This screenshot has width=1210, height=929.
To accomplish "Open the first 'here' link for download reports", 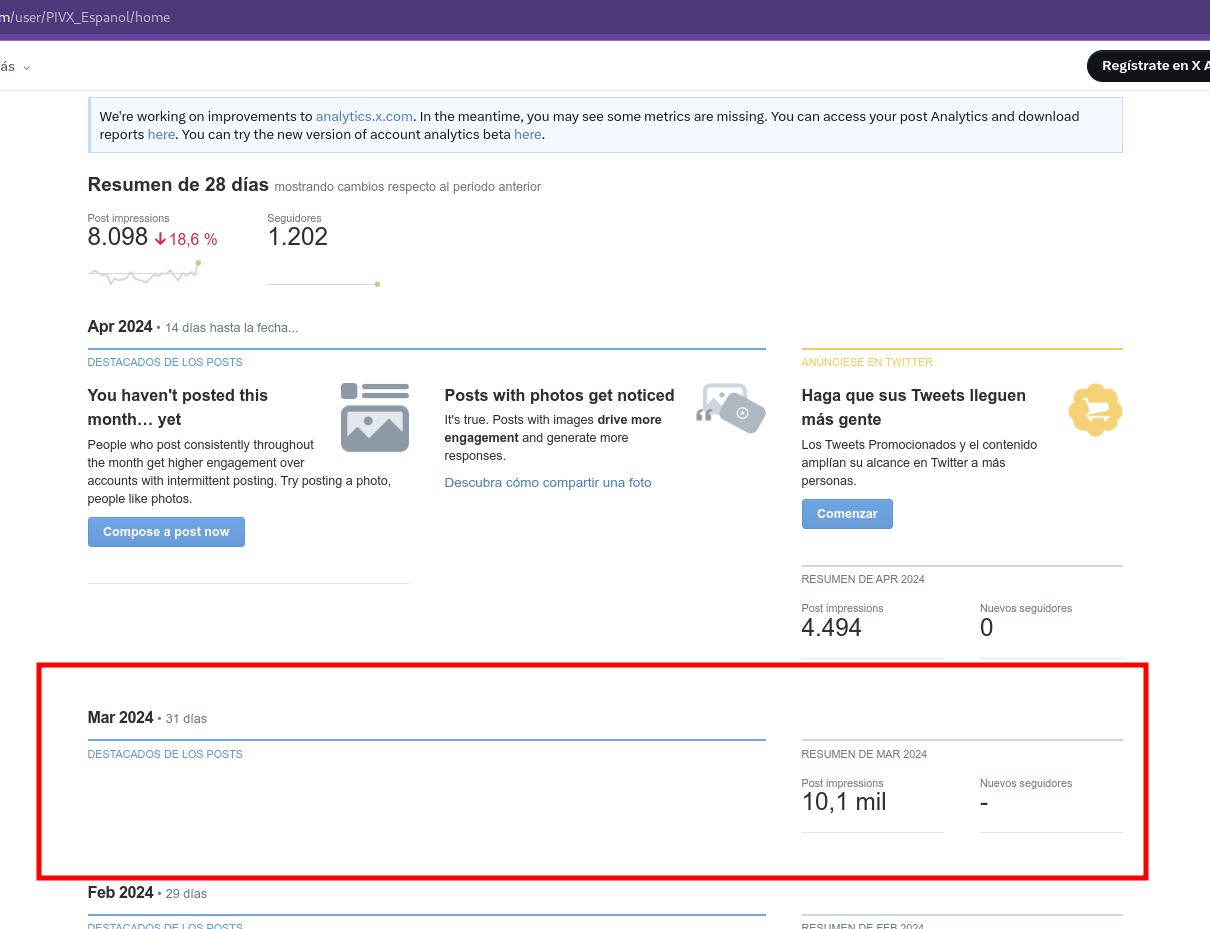I will tap(161, 134).
